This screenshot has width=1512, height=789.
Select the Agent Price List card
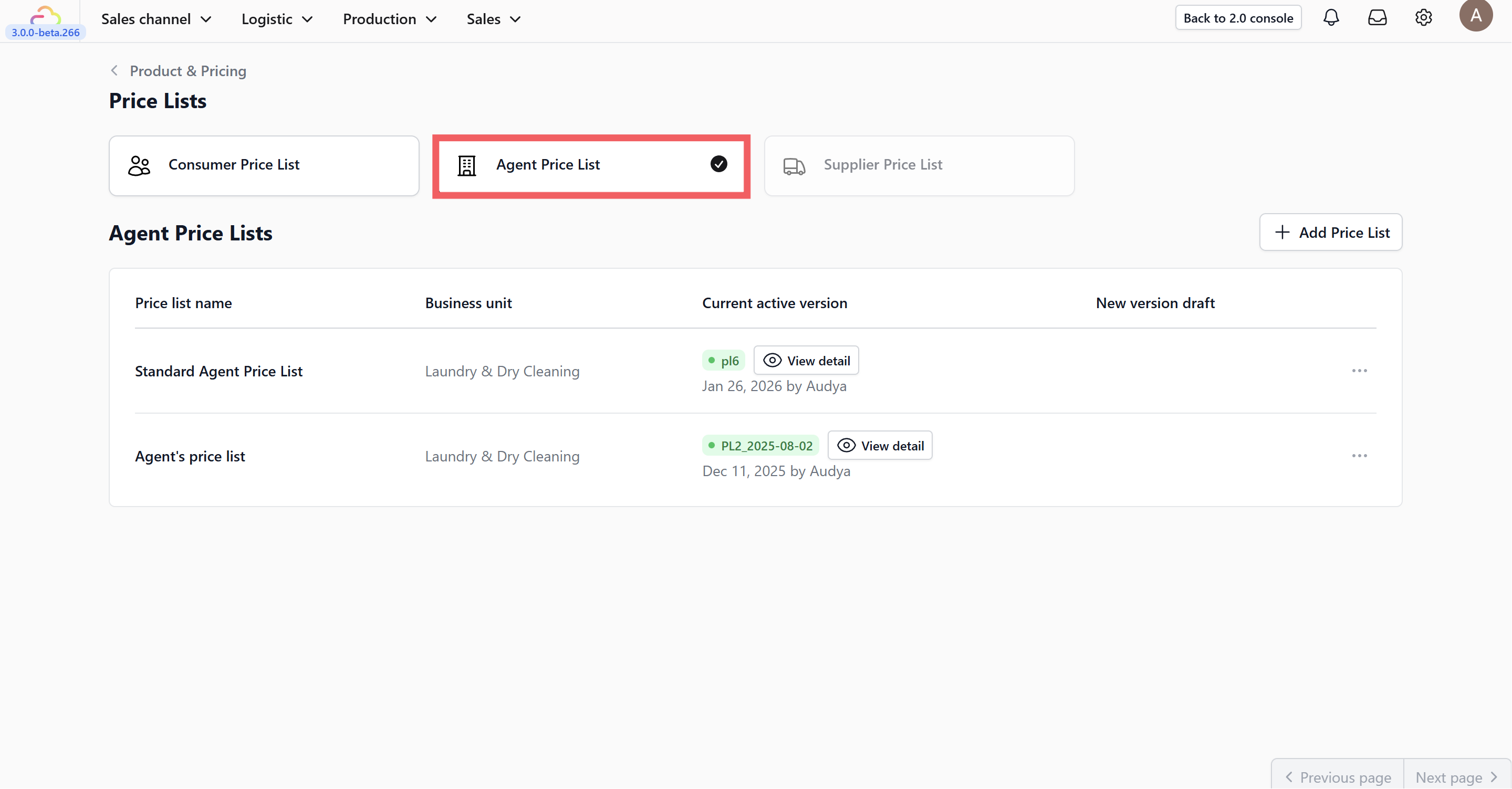pos(591,165)
